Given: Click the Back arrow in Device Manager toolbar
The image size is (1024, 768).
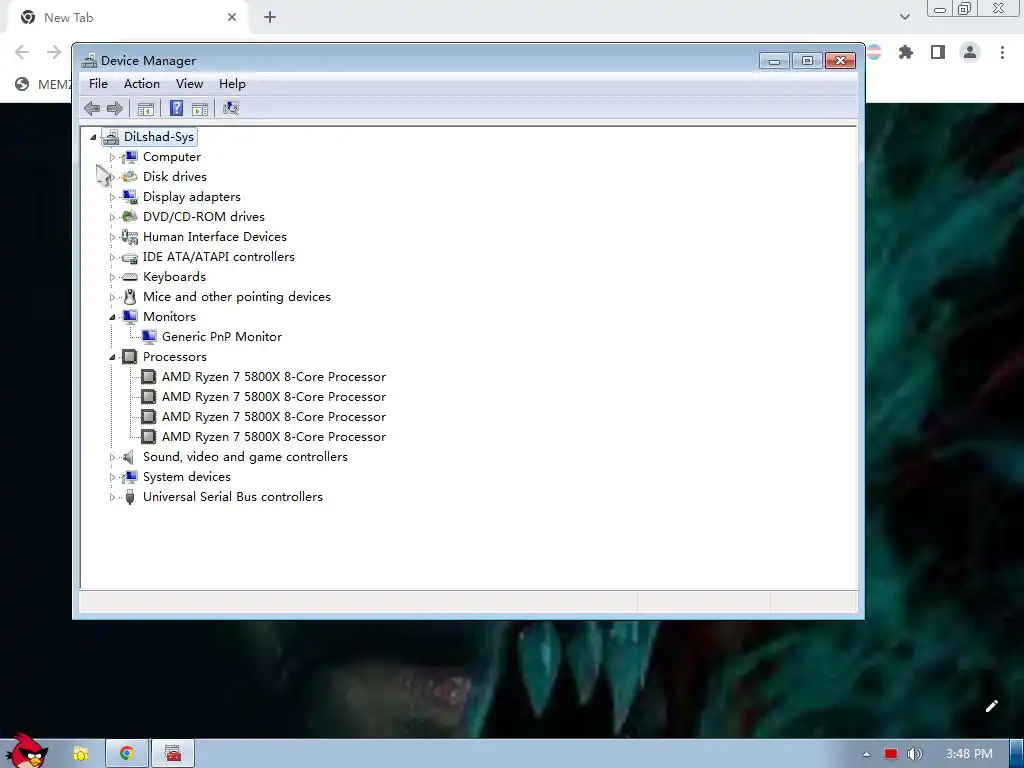Looking at the screenshot, I should [92, 108].
